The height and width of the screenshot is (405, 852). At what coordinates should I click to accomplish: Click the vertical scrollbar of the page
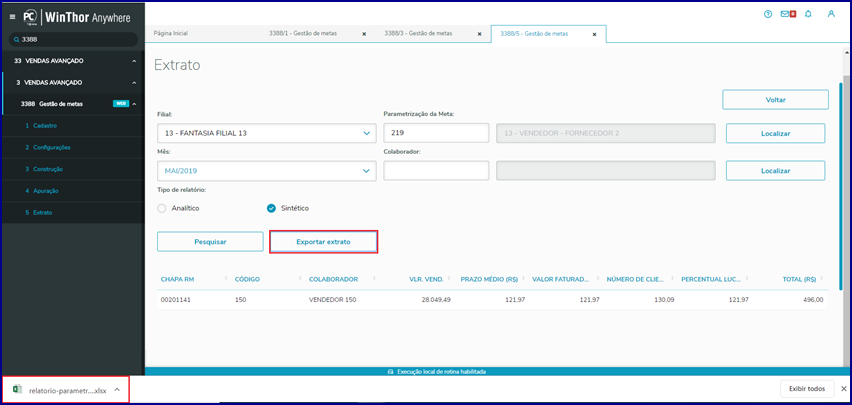[846, 217]
